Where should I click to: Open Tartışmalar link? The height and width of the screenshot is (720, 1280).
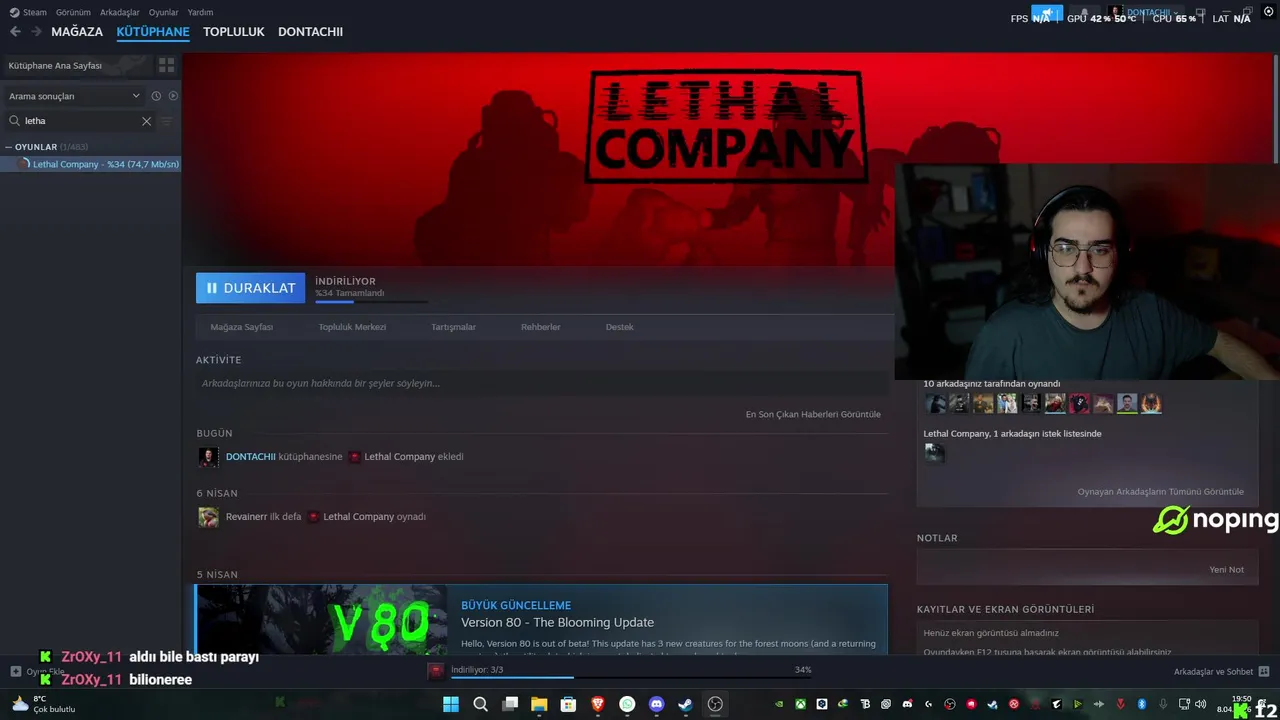click(453, 327)
